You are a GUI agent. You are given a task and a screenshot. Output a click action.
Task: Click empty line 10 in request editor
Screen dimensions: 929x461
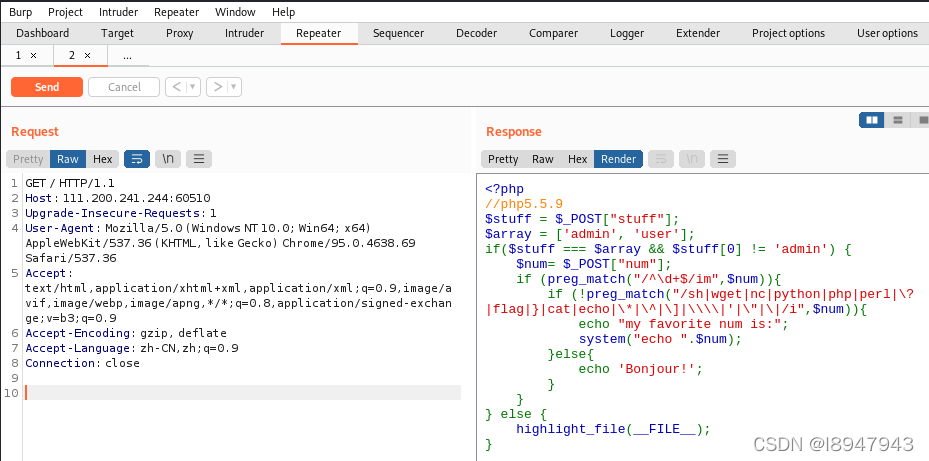tap(243, 392)
